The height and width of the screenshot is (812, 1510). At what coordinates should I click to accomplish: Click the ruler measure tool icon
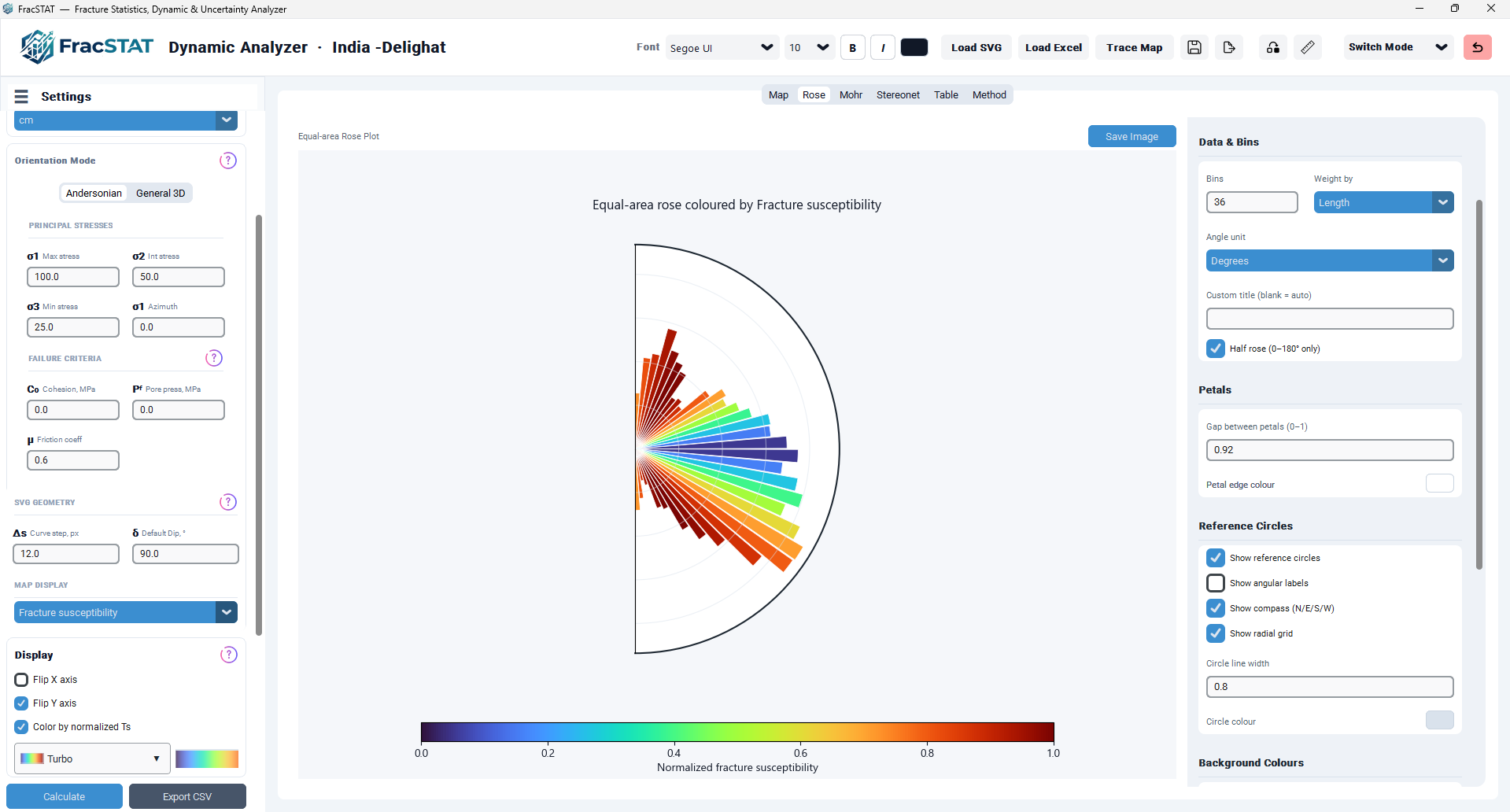coord(1308,47)
